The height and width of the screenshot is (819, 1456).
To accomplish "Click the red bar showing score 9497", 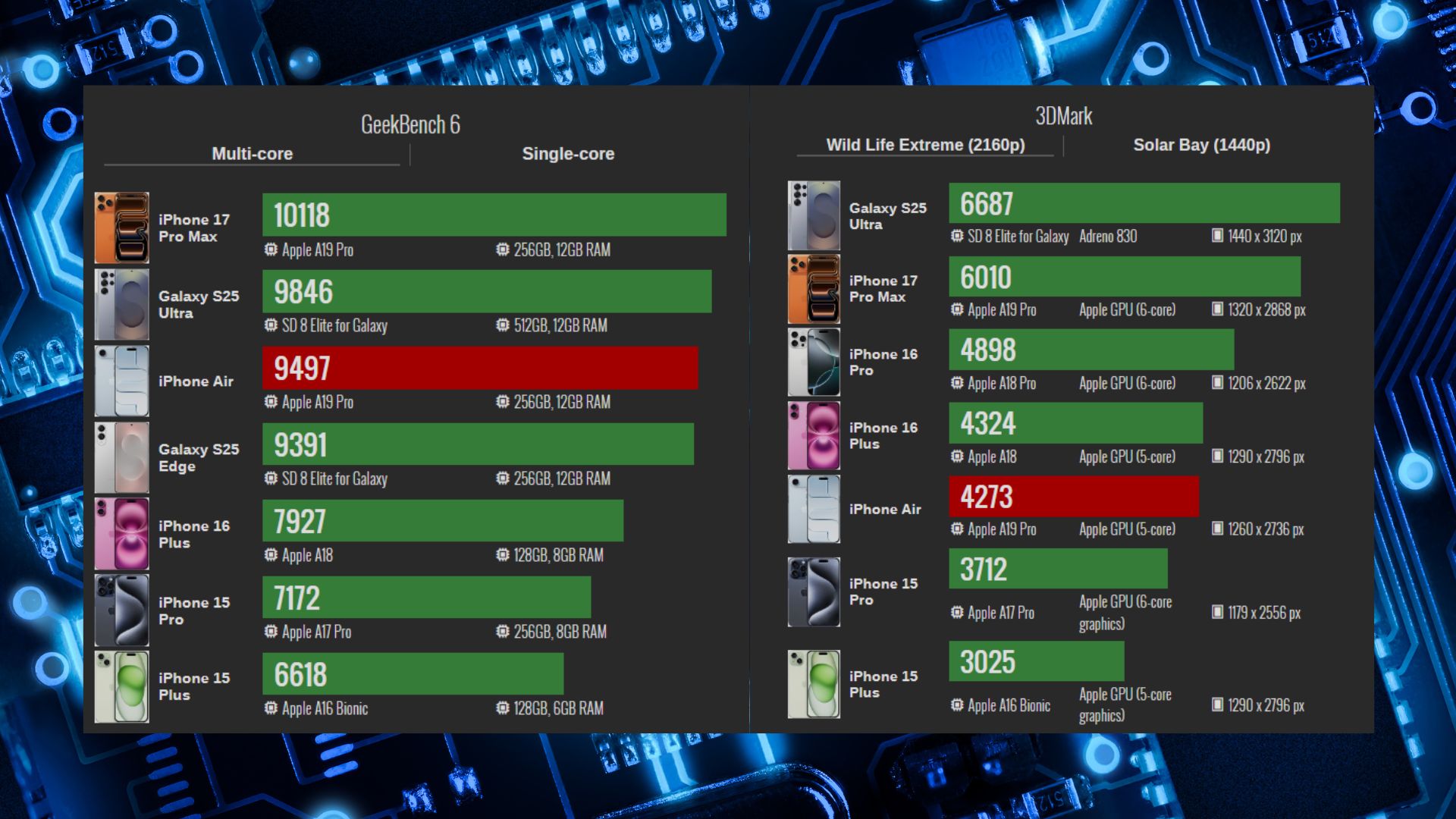I will point(480,368).
